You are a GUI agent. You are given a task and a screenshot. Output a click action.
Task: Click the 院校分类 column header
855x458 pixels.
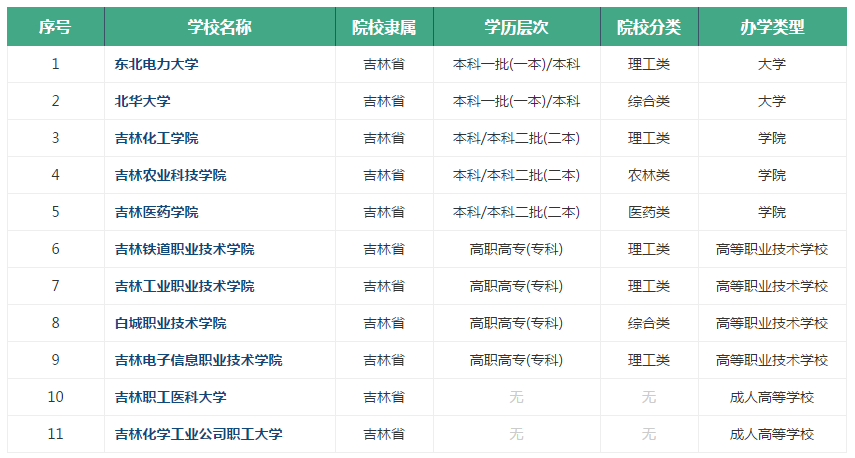coord(649,27)
